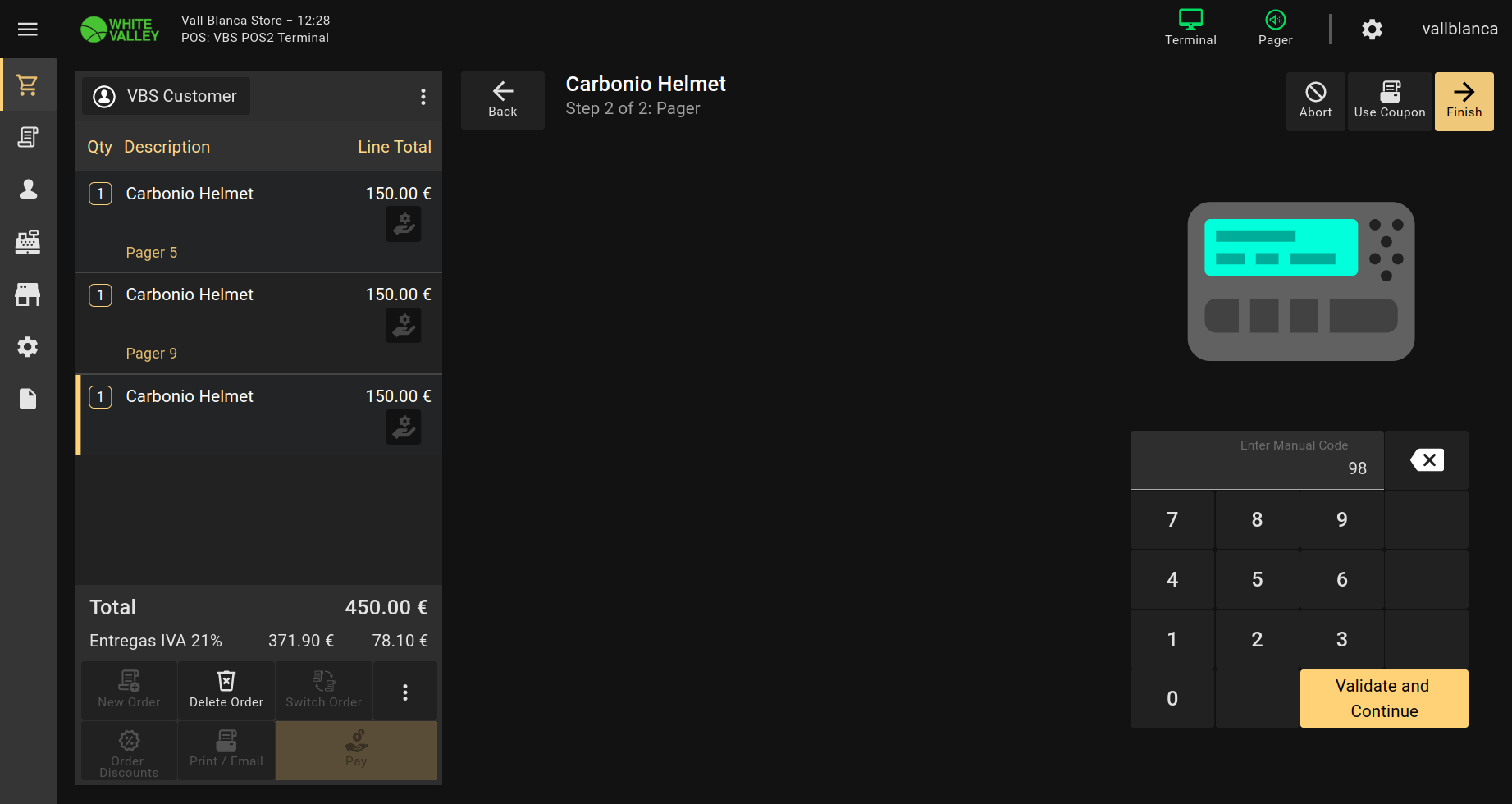This screenshot has height=804, width=1512.
Task: Open the customers sidebar icon
Action: click(28, 190)
